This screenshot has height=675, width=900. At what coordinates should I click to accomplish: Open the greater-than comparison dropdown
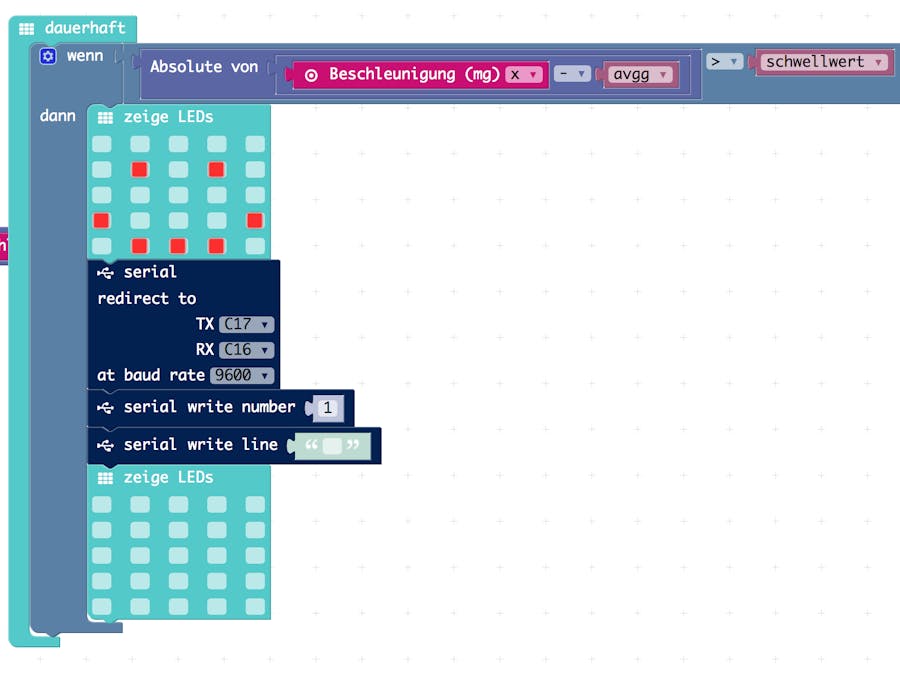(x=724, y=61)
